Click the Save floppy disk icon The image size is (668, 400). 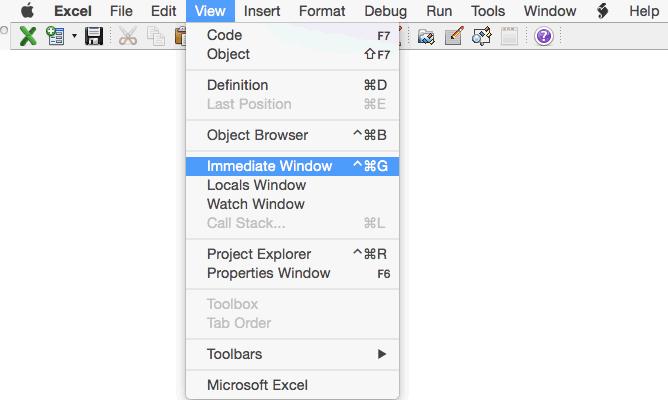94,36
